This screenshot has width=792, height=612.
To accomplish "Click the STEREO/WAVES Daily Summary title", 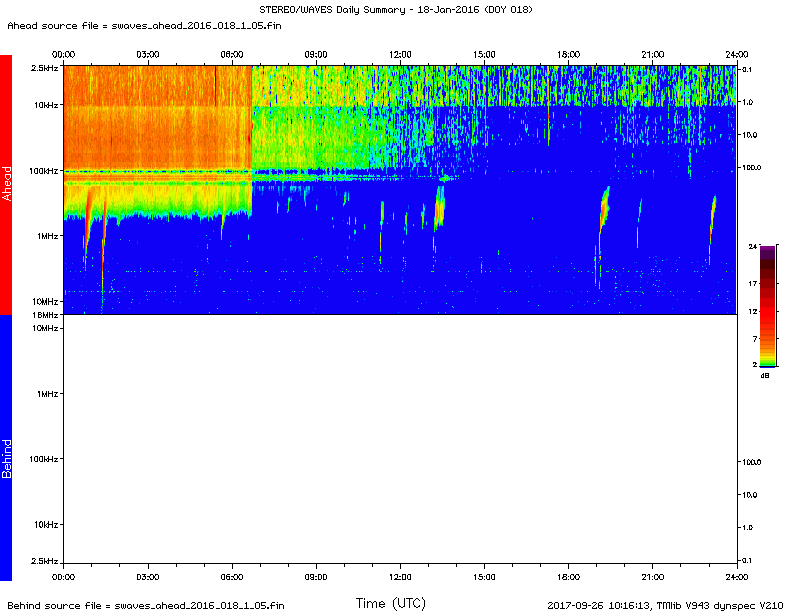I will click(395, 10).
